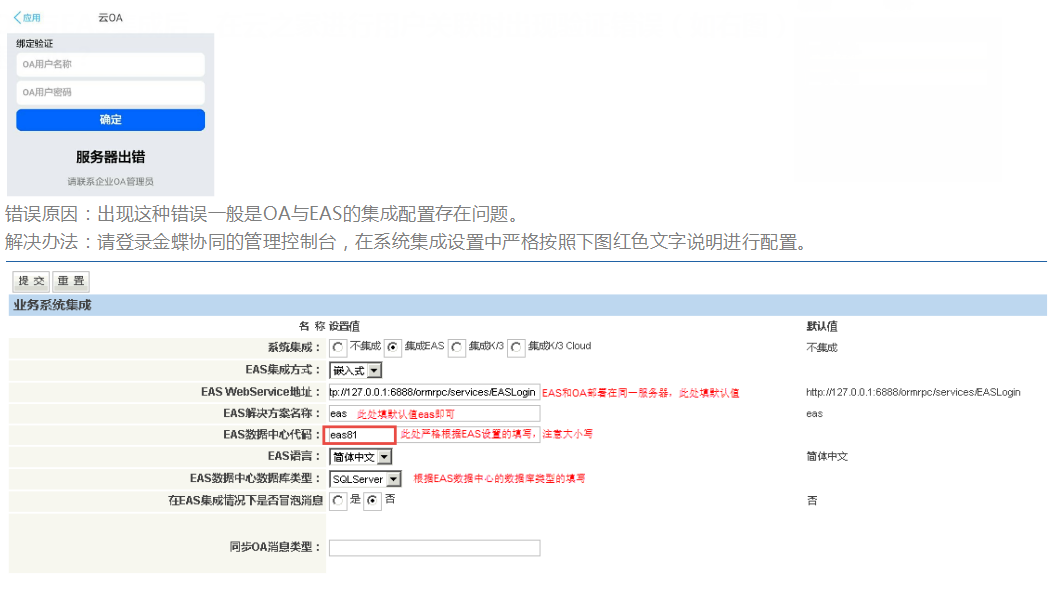Click the 请联系企业OA管理员 text

click(x=110, y=182)
